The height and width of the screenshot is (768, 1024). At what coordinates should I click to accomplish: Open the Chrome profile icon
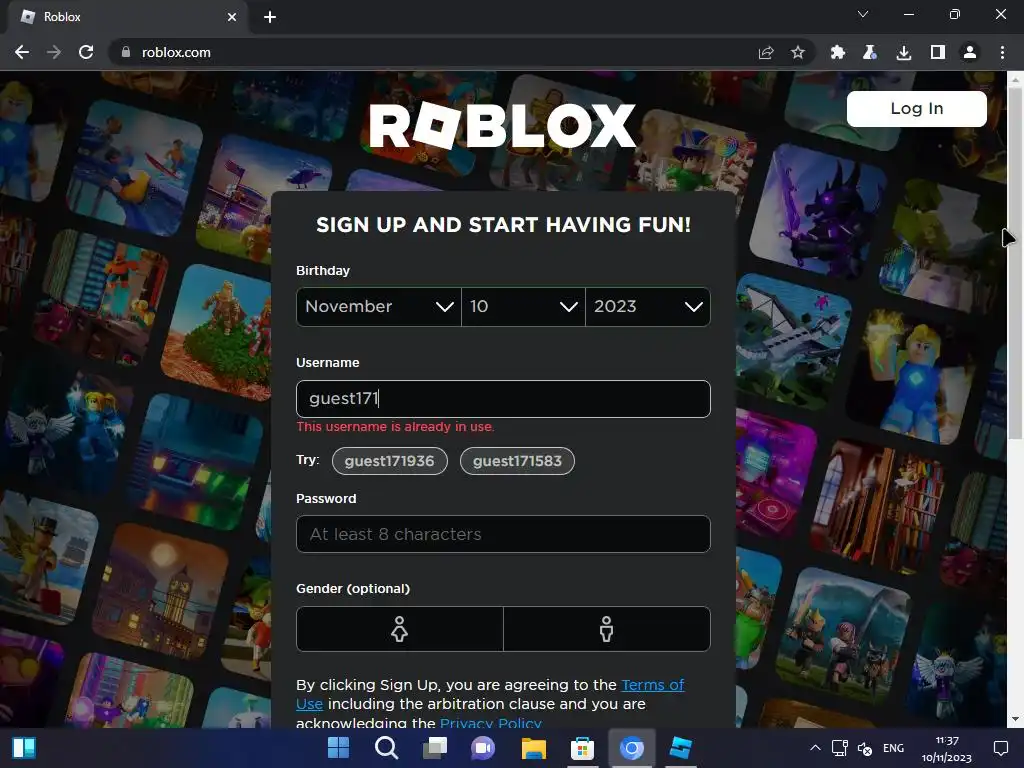[970, 52]
